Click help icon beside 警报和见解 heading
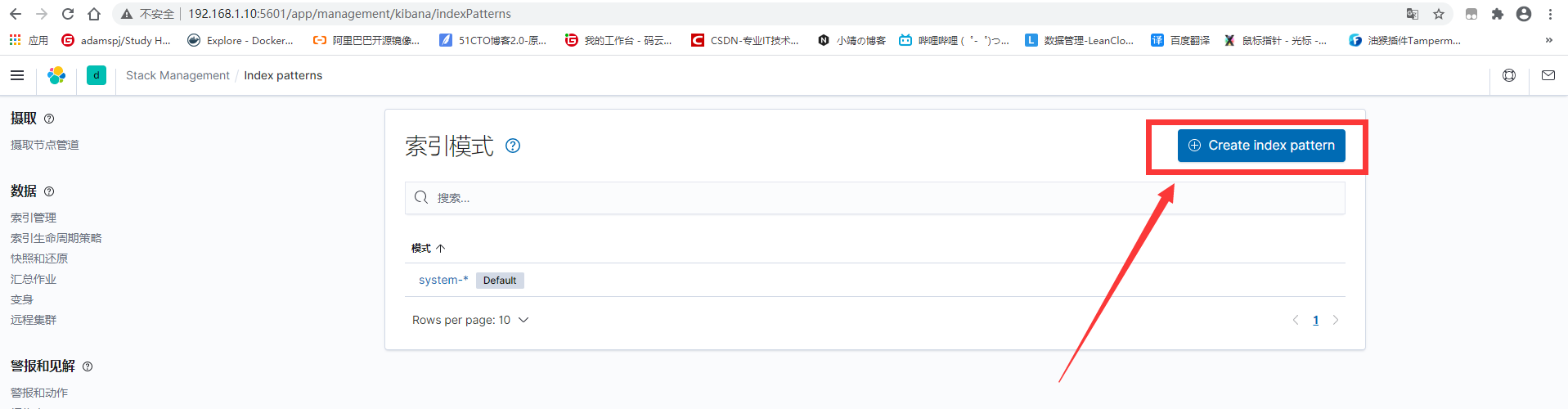Image resolution: width=1568 pixels, height=409 pixels. tap(88, 366)
